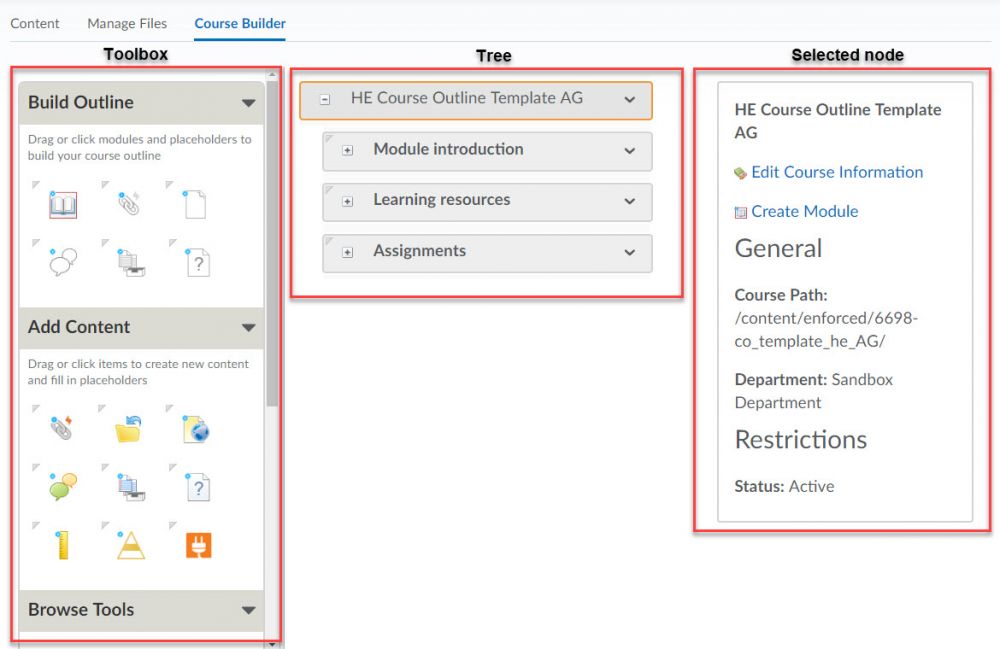Image resolution: width=1000 pixels, height=649 pixels.
Task: Create a grade item using the yellow ruler icon
Action: tap(62, 545)
